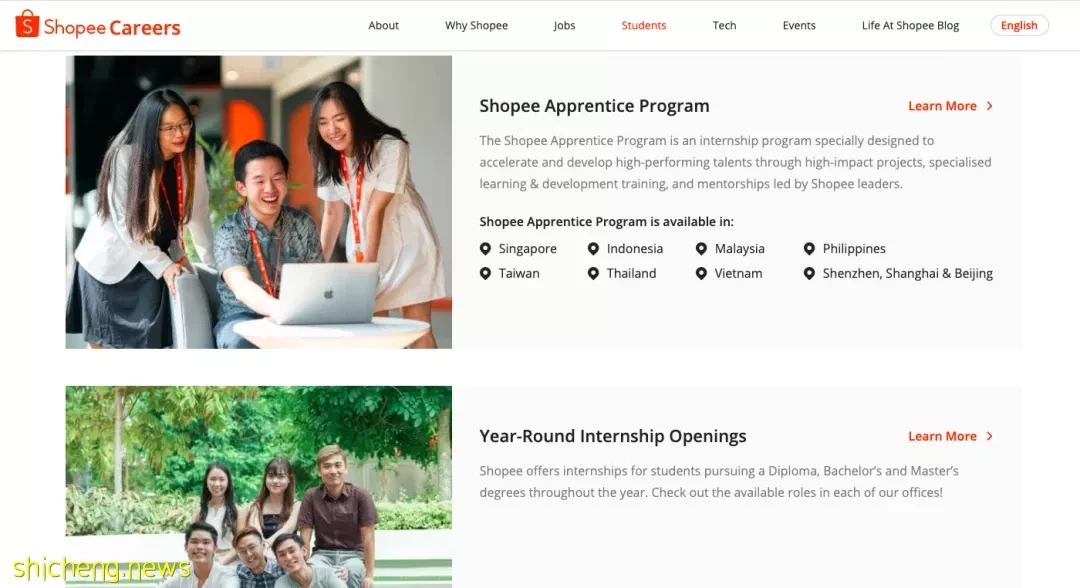Expand Year-Round Internship Learn More chevron
1080x588 pixels.
990,437
